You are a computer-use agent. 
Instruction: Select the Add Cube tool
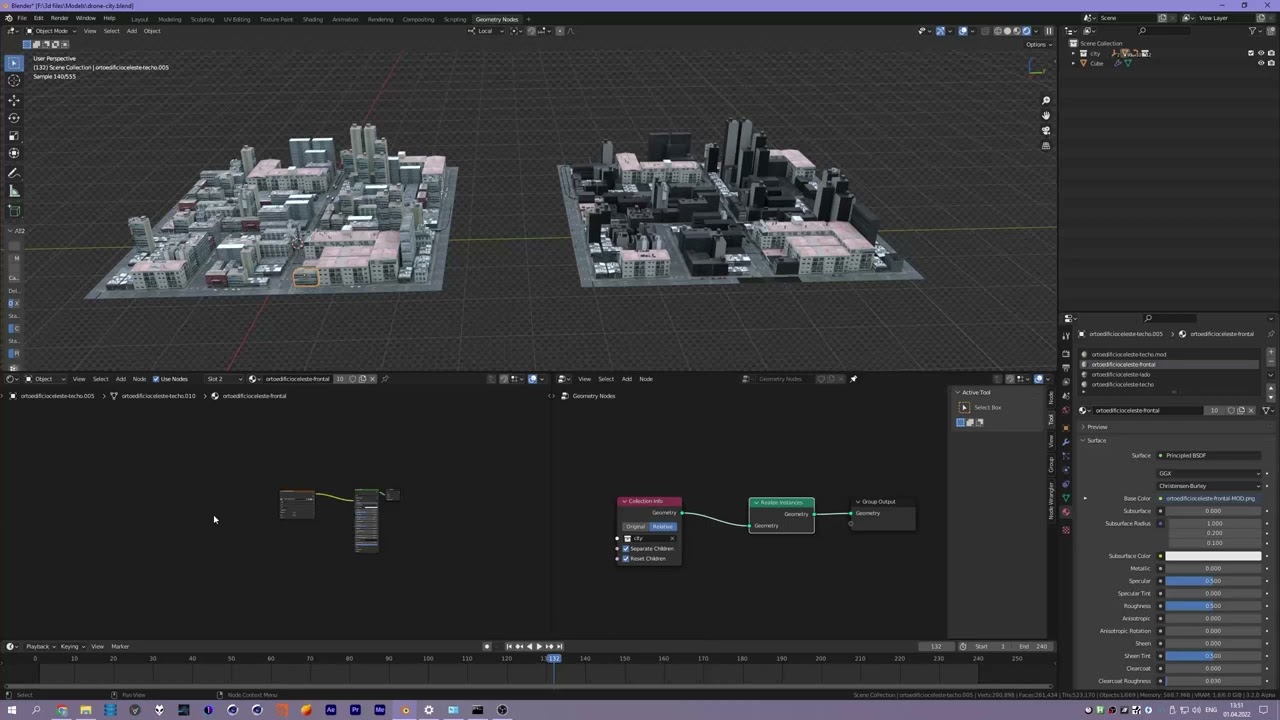(14, 211)
